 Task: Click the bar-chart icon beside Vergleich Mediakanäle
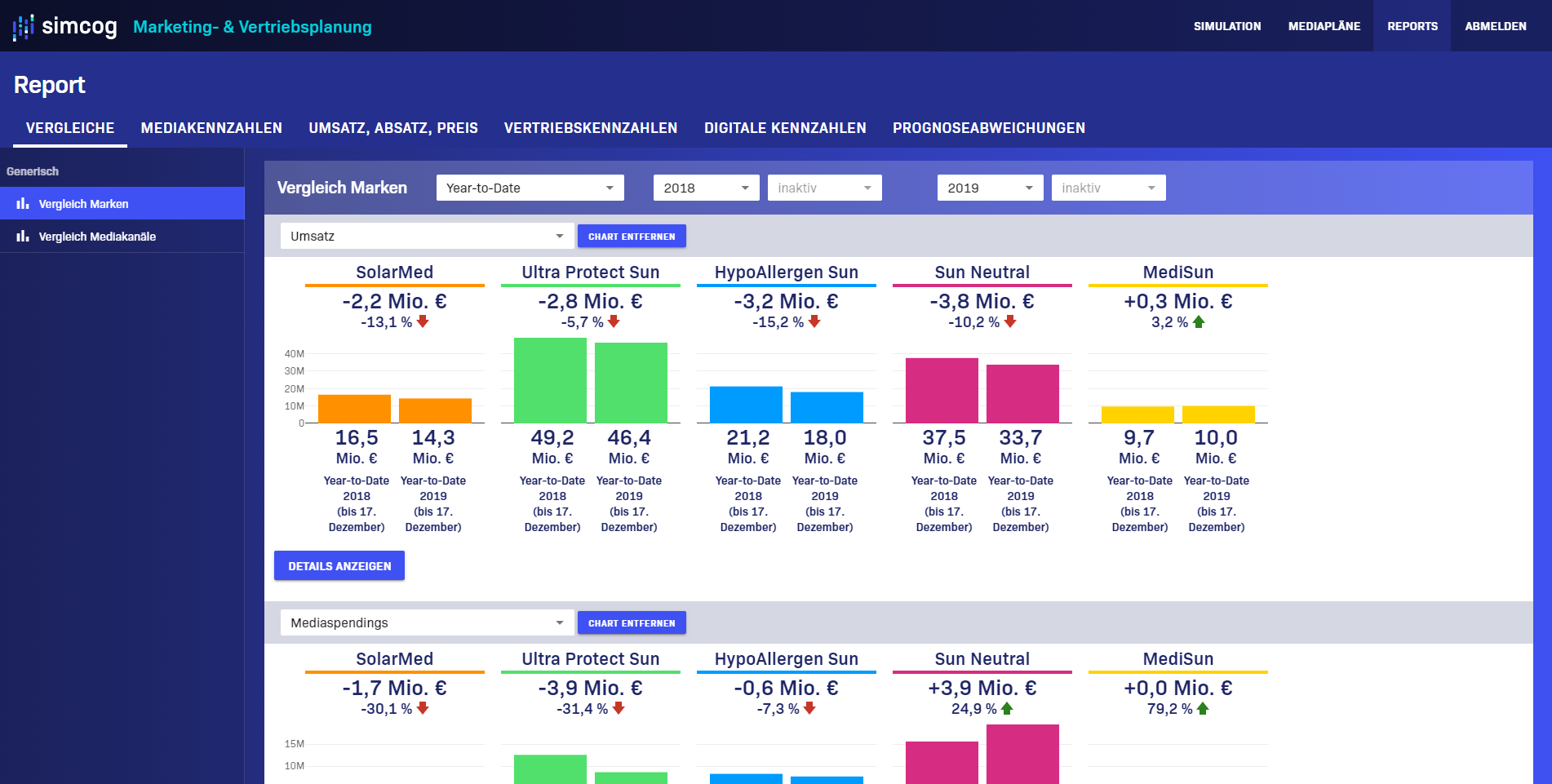point(23,236)
